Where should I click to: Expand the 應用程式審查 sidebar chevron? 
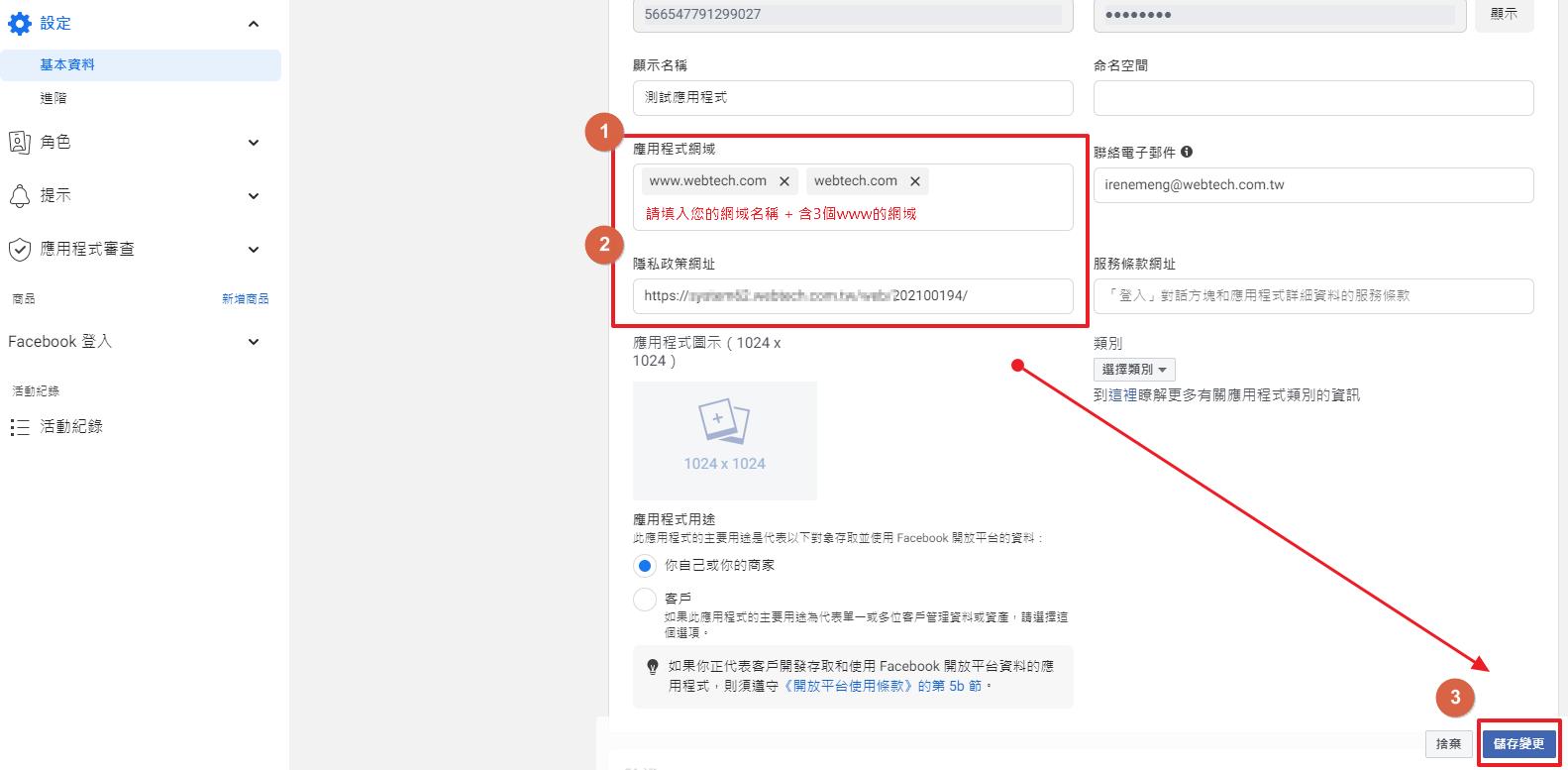(x=254, y=250)
